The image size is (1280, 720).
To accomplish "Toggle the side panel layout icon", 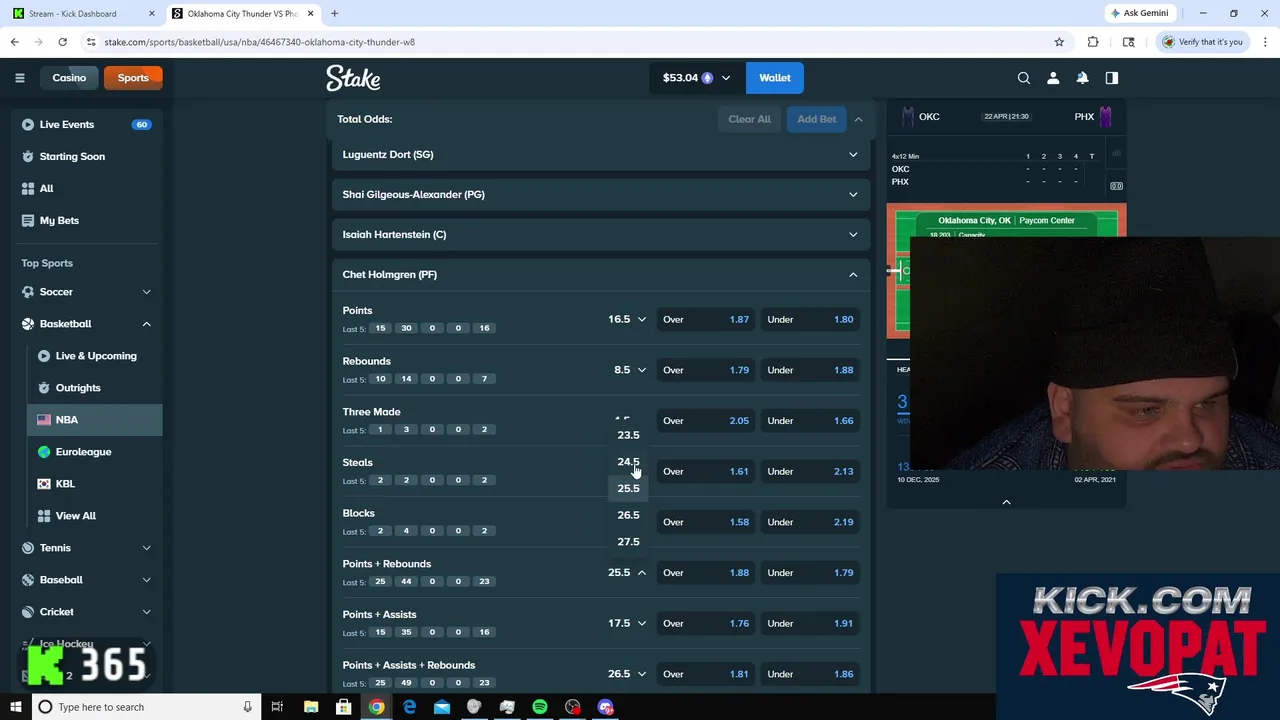I will point(1111,78).
